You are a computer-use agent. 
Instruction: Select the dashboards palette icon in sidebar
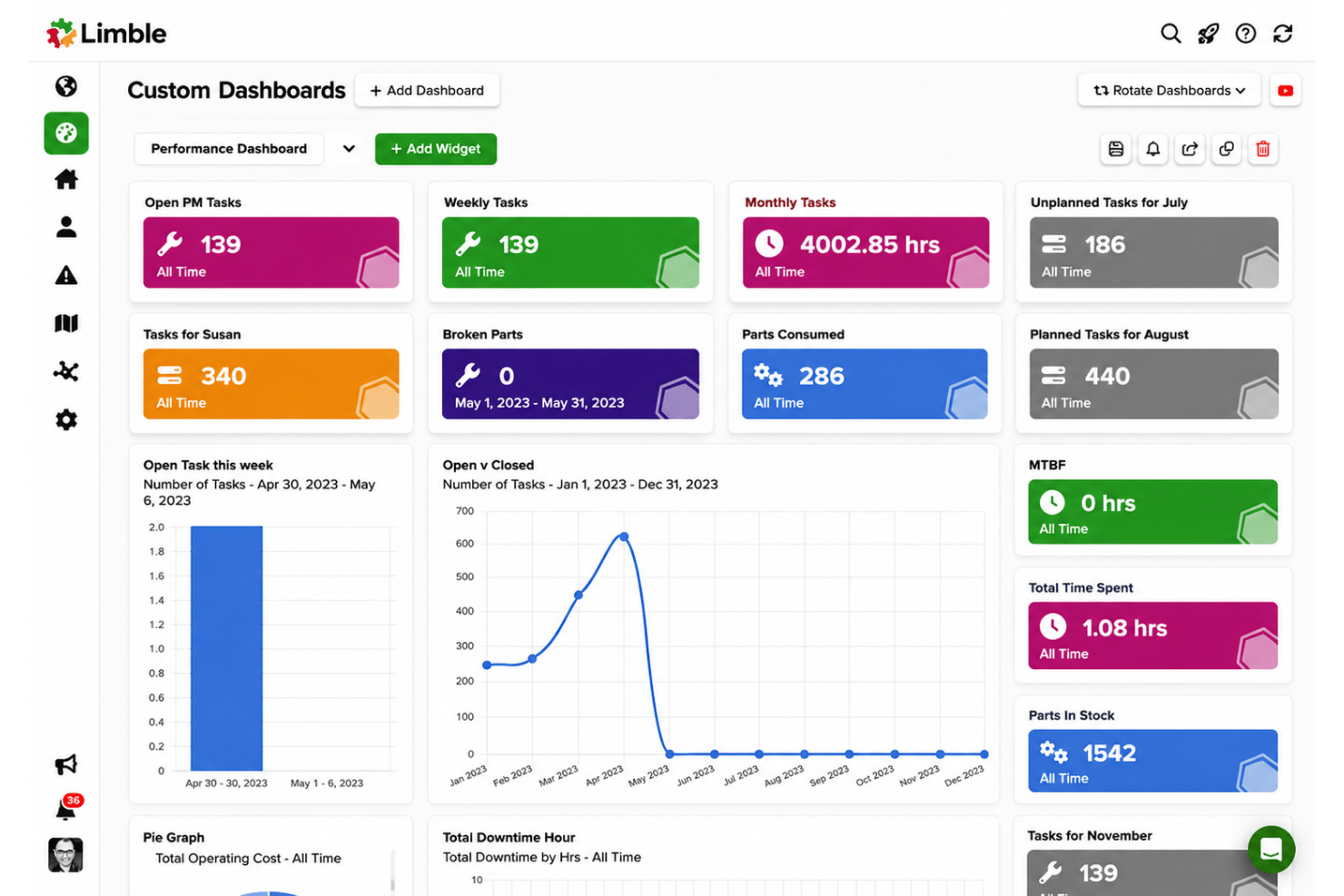coord(66,133)
